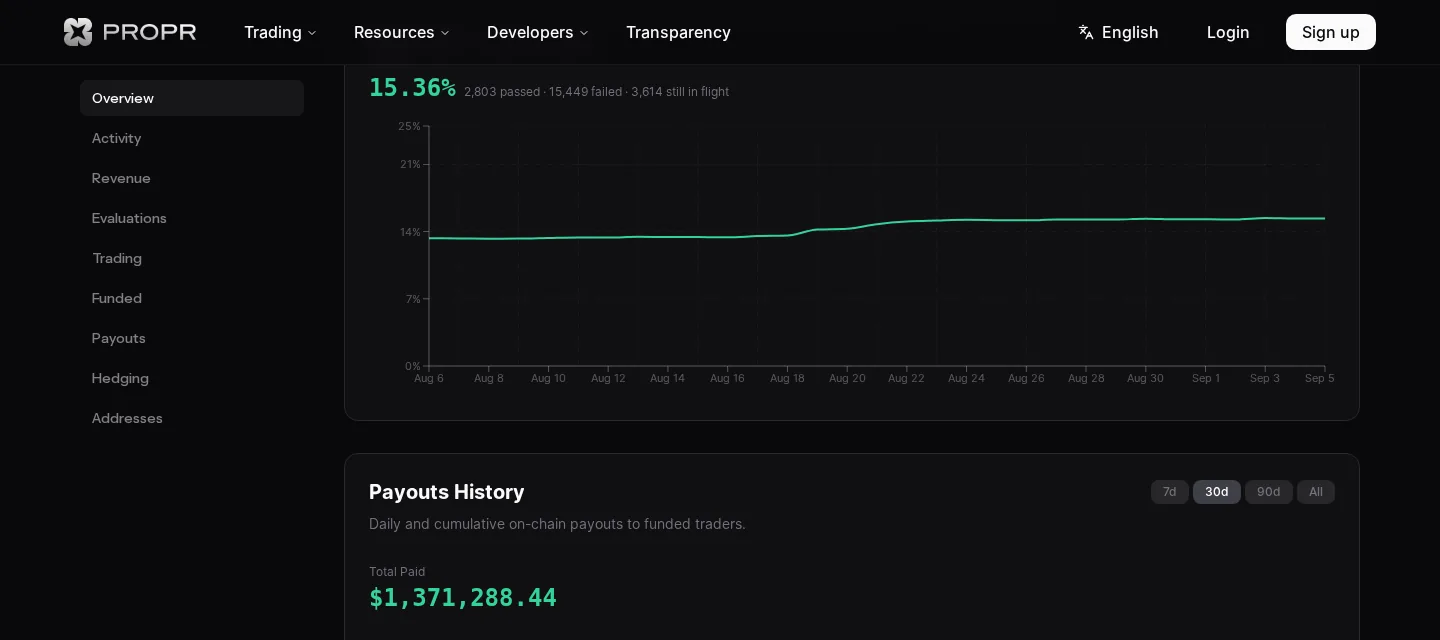Jump to Evaluations in sidebar
The height and width of the screenshot is (640, 1440).
[192, 218]
